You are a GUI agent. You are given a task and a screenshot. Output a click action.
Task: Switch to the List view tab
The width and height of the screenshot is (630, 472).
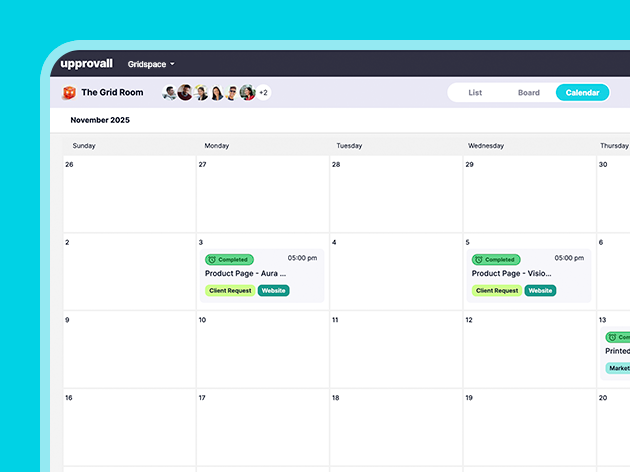click(475, 93)
